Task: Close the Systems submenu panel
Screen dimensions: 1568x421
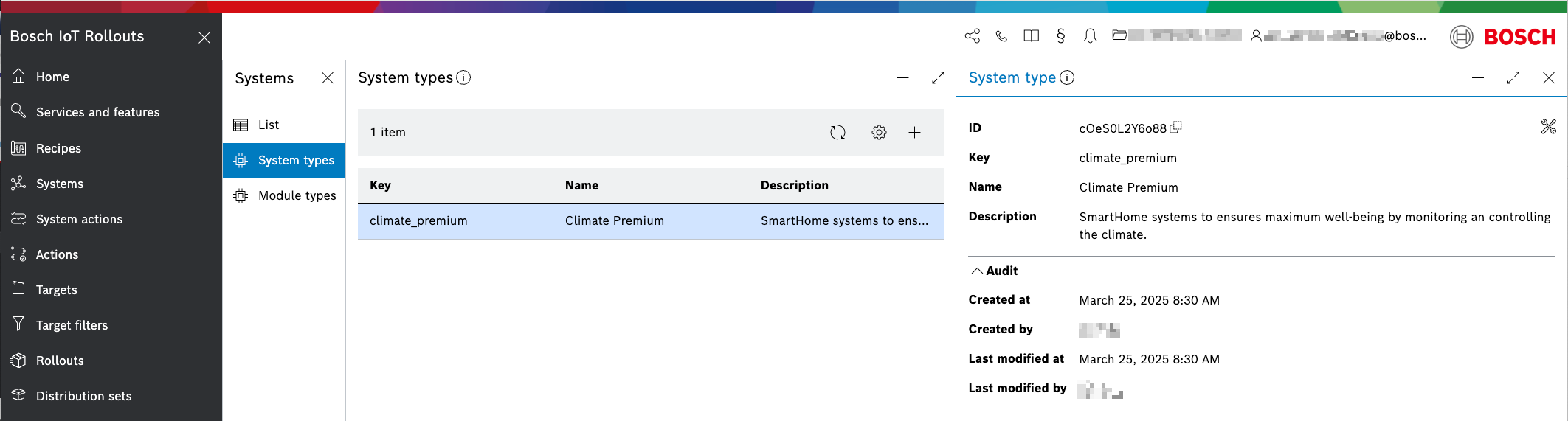Action: tap(328, 78)
